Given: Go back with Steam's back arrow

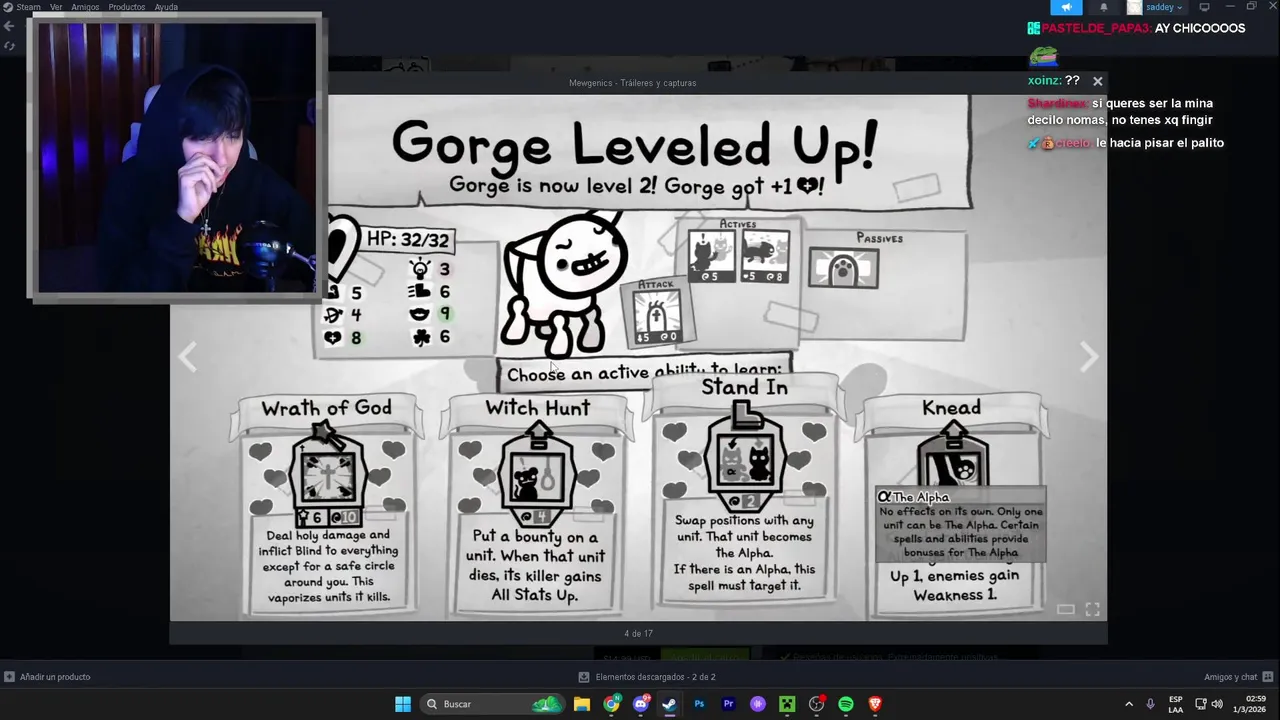Looking at the screenshot, I should pos(9,27).
